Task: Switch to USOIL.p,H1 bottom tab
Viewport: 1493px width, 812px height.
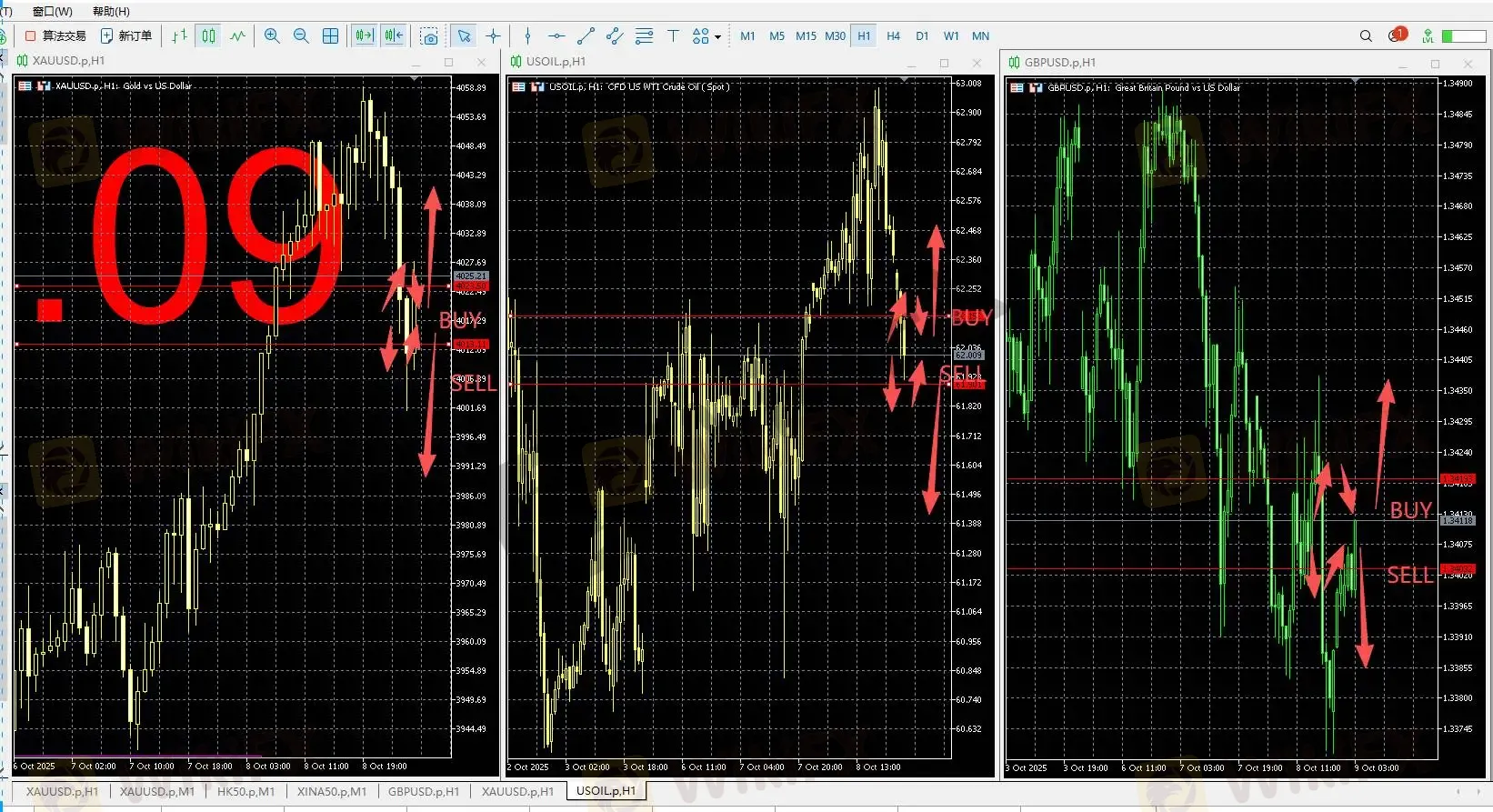Action: [606, 791]
